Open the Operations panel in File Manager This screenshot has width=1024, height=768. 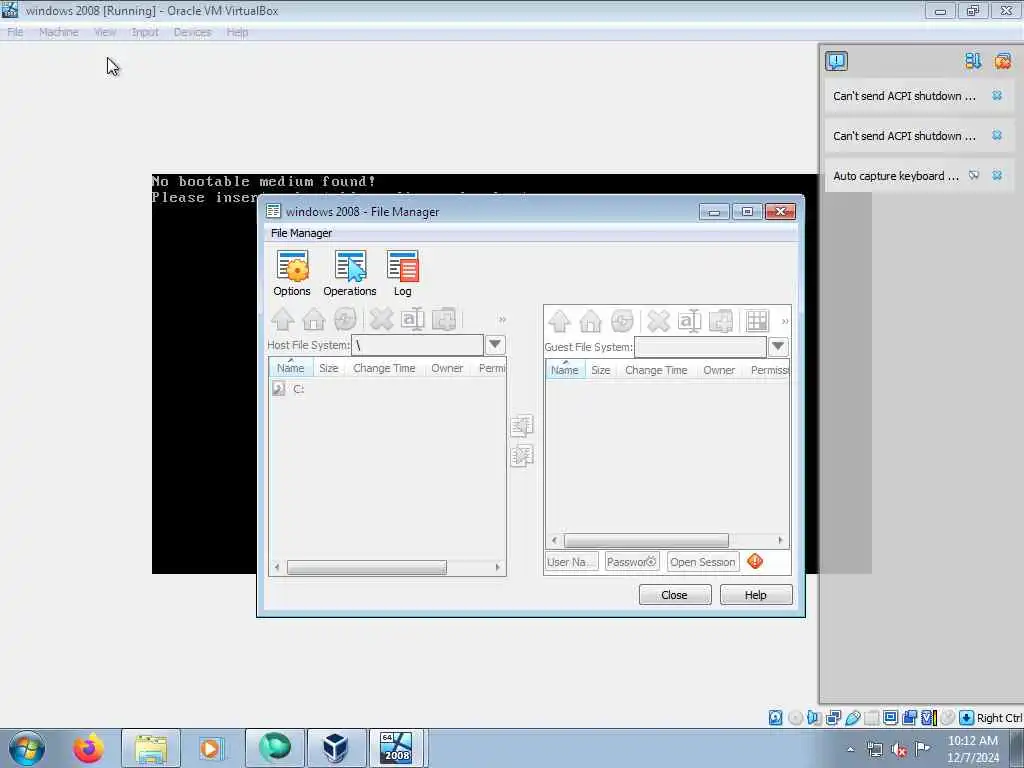pos(349,274)
